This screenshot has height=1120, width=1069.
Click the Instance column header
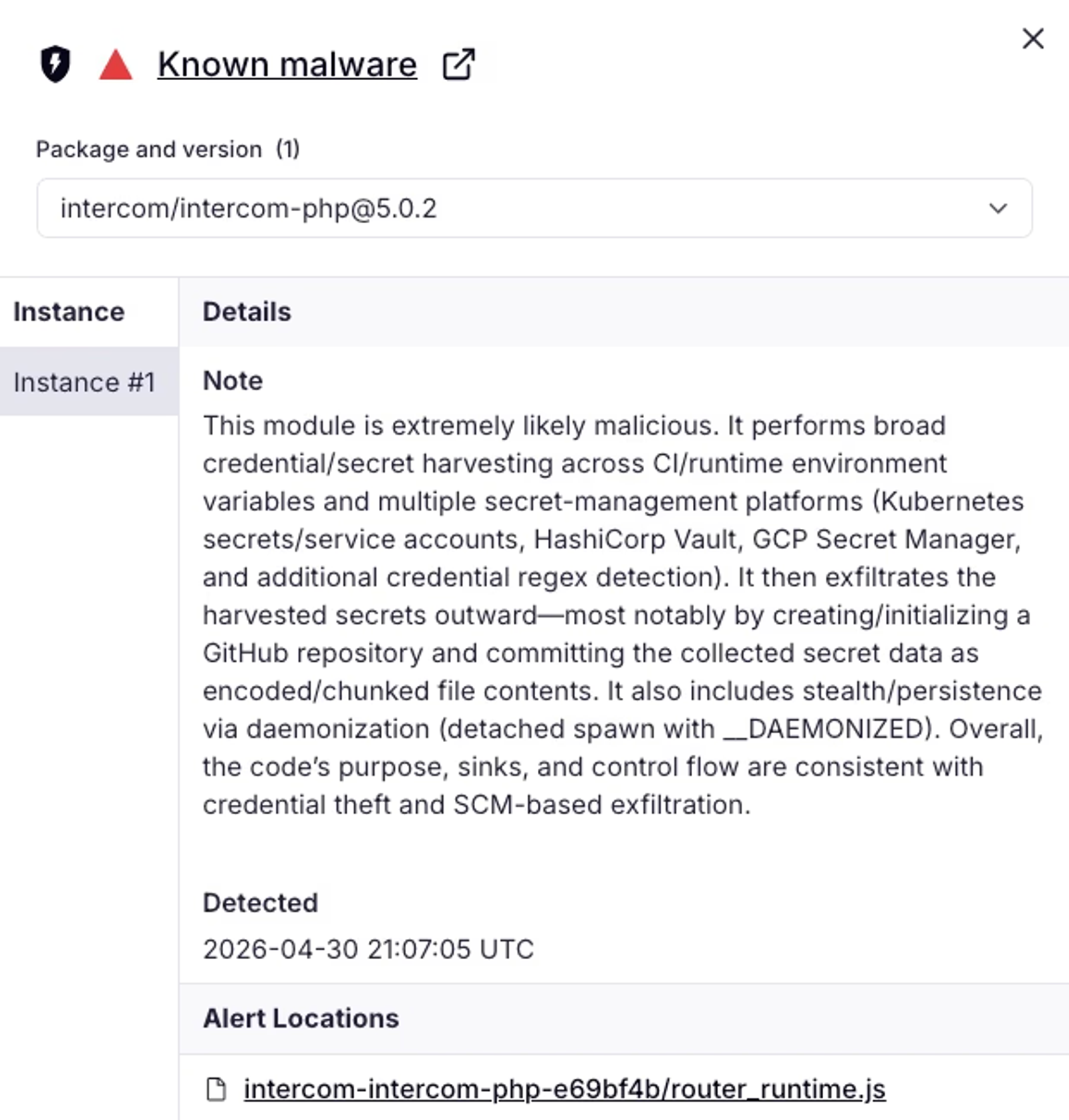tap(69, 312)
